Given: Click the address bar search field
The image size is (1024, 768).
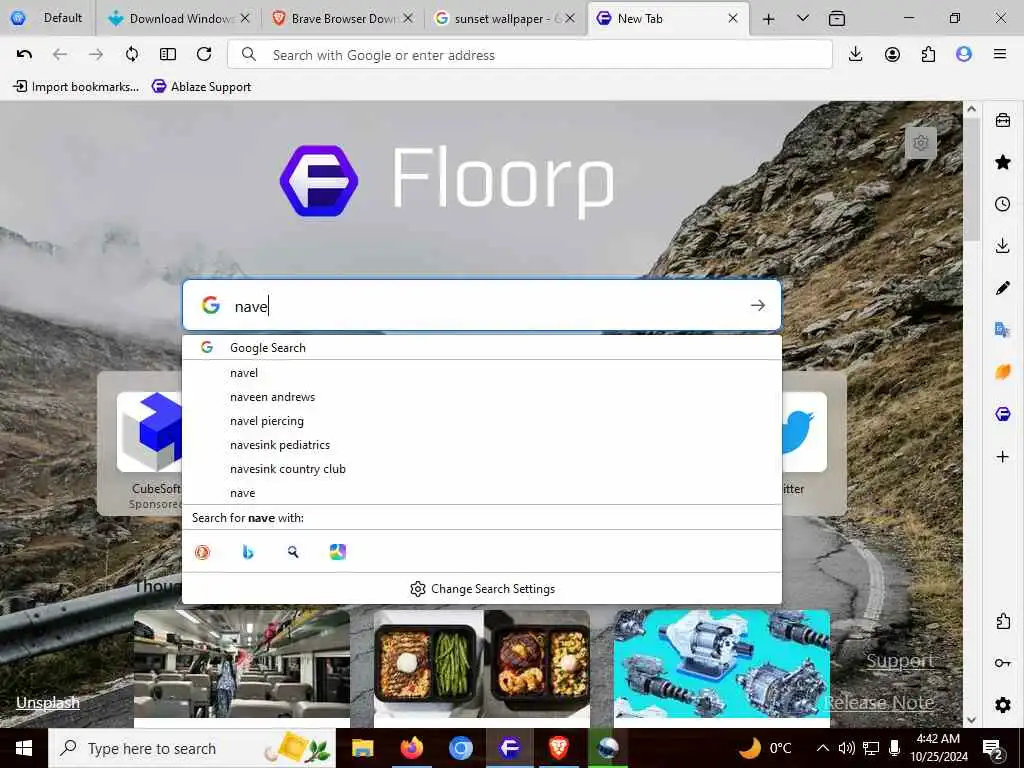Looking at the screenshot, I should click(530, 55).
